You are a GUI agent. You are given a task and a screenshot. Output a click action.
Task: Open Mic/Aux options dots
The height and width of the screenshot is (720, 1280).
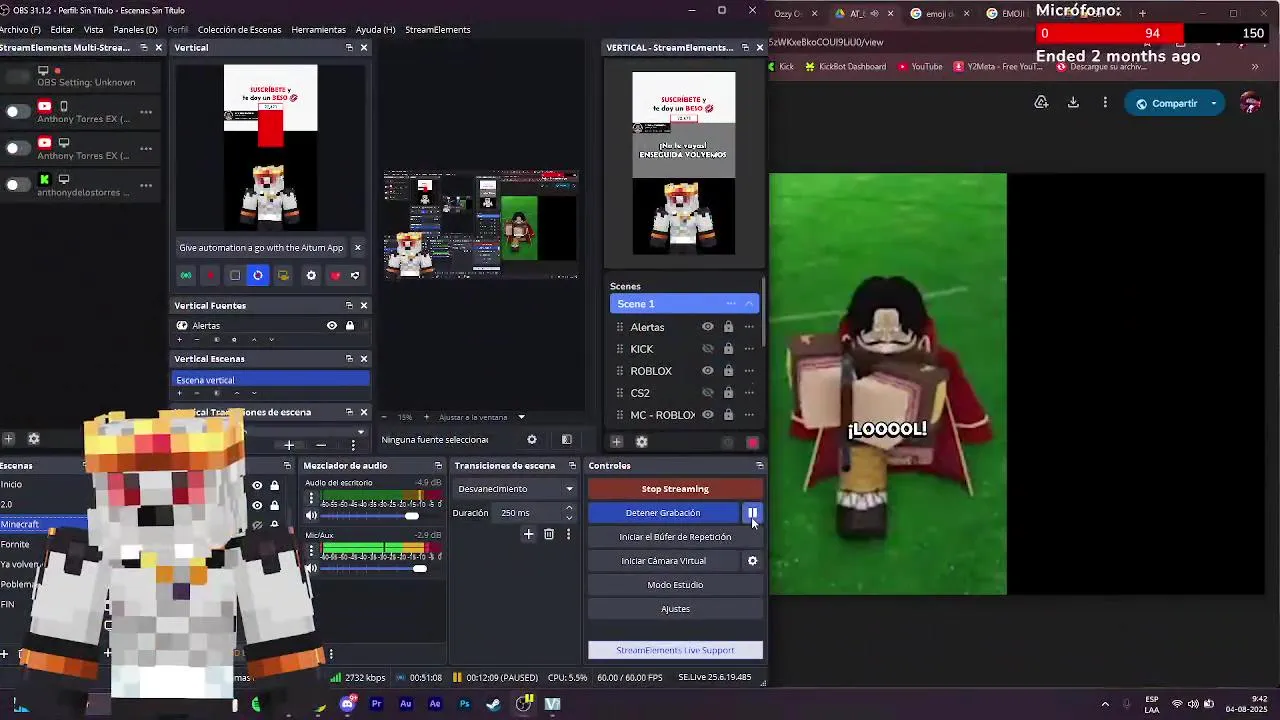[x=311, y=552]
